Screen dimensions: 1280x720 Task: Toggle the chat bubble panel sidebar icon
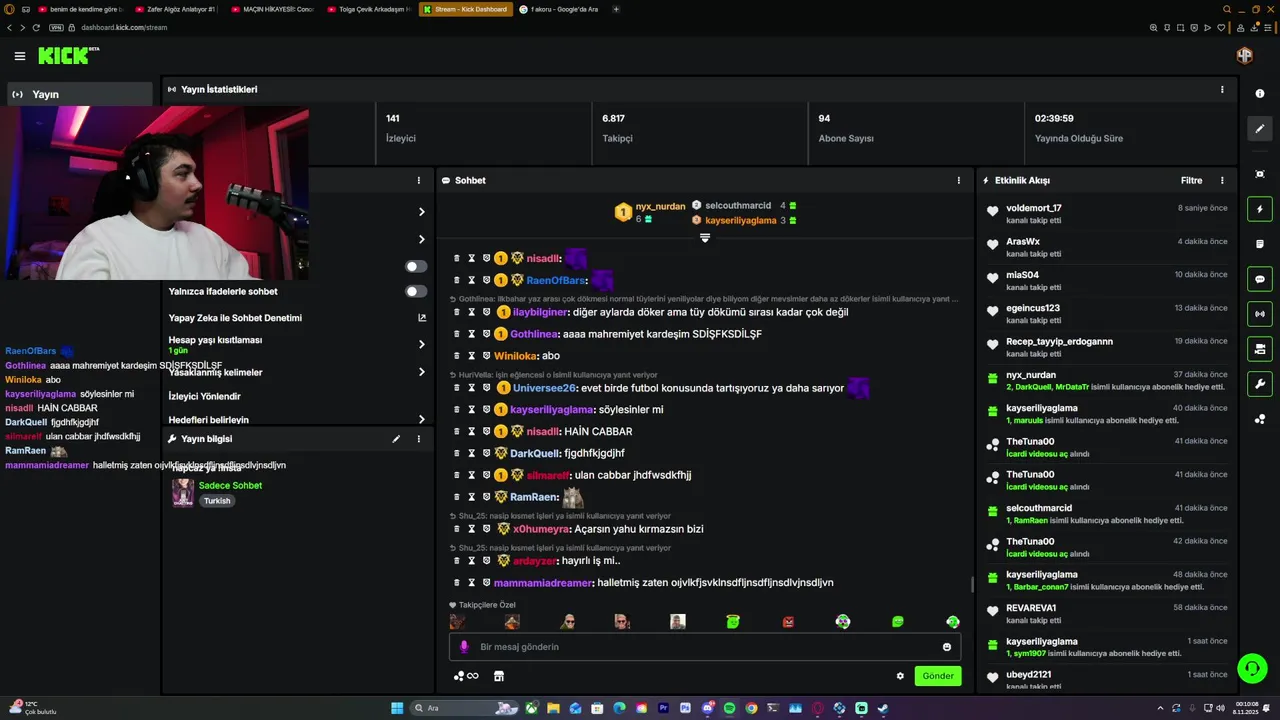click(1260, 280)
